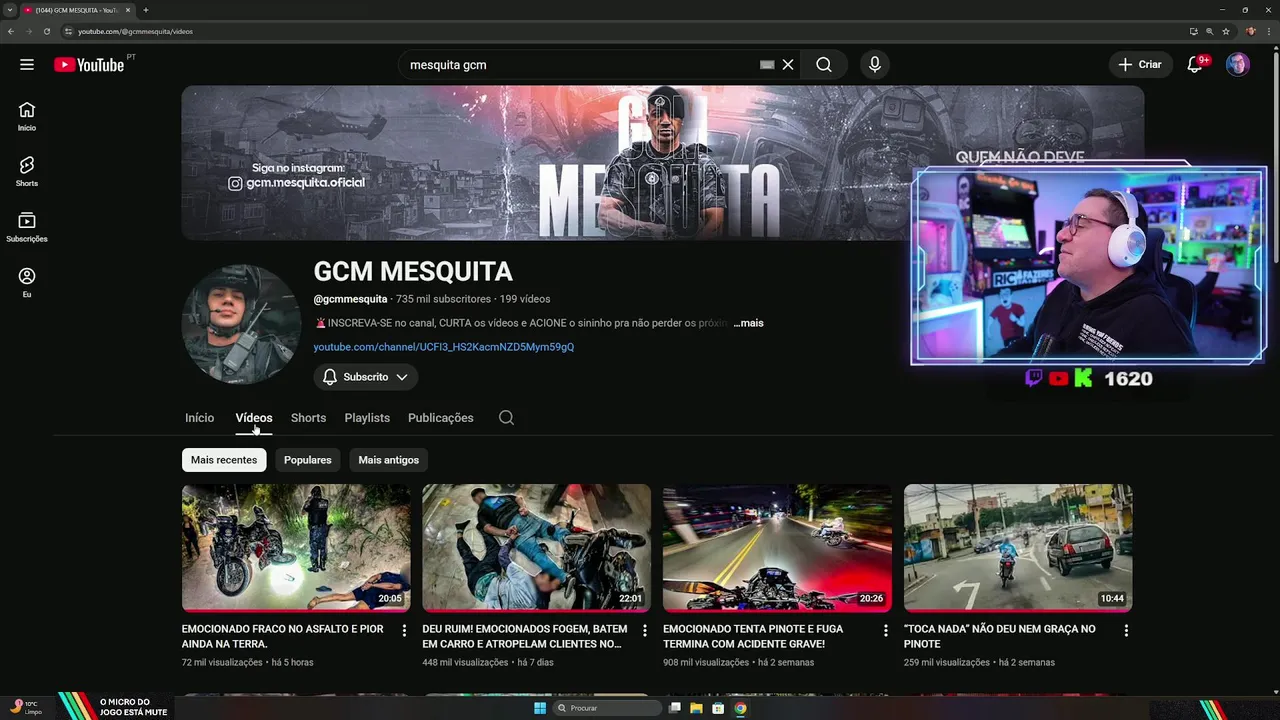Image resolution: width=1280 pixels, height=720 pixels.
Task: Open Task View on the taskbar
Action: (x=675, y=708)
